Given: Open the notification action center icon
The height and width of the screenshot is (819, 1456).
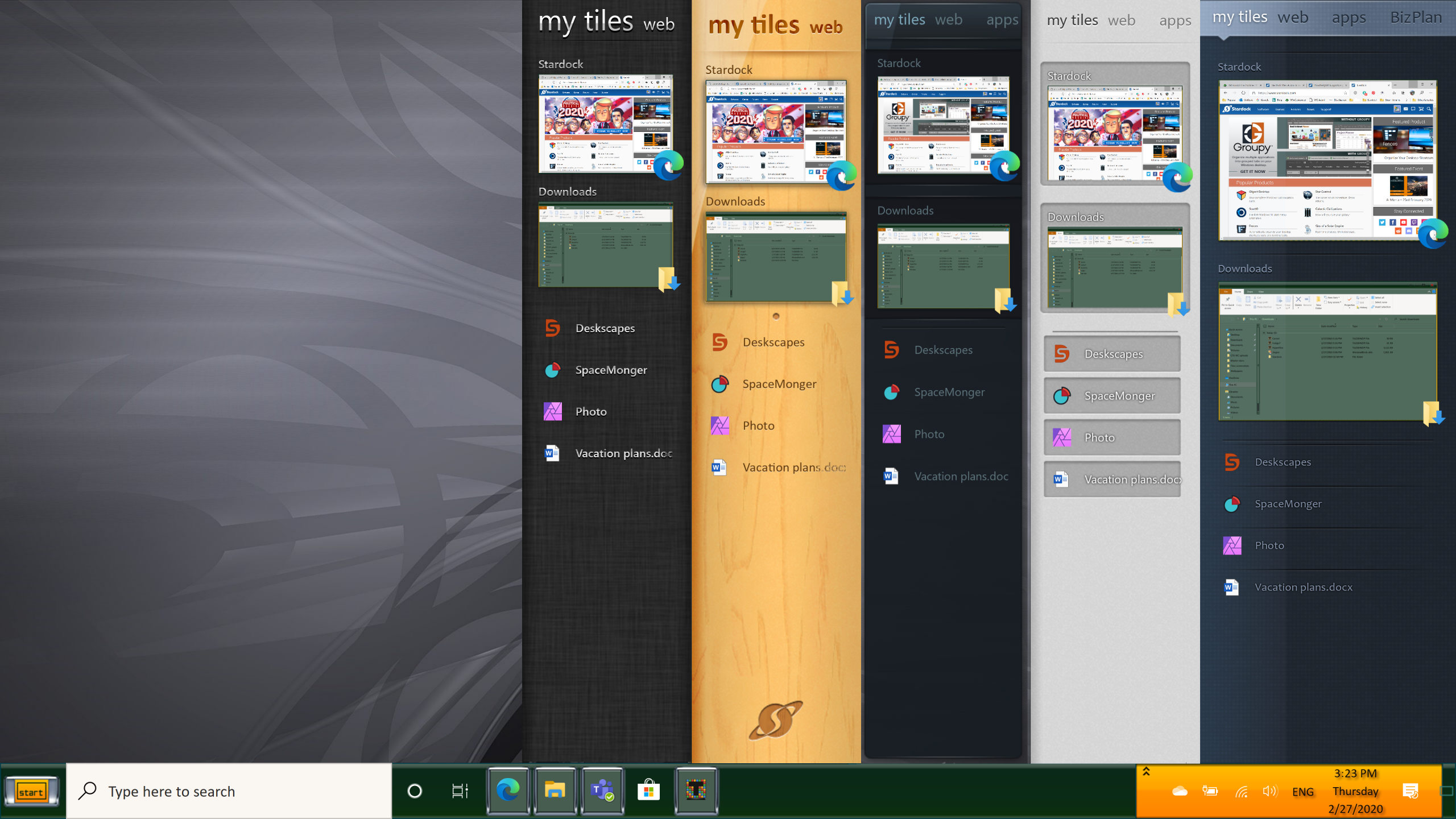Looking at the screenshot, I should pos(1410,791).
